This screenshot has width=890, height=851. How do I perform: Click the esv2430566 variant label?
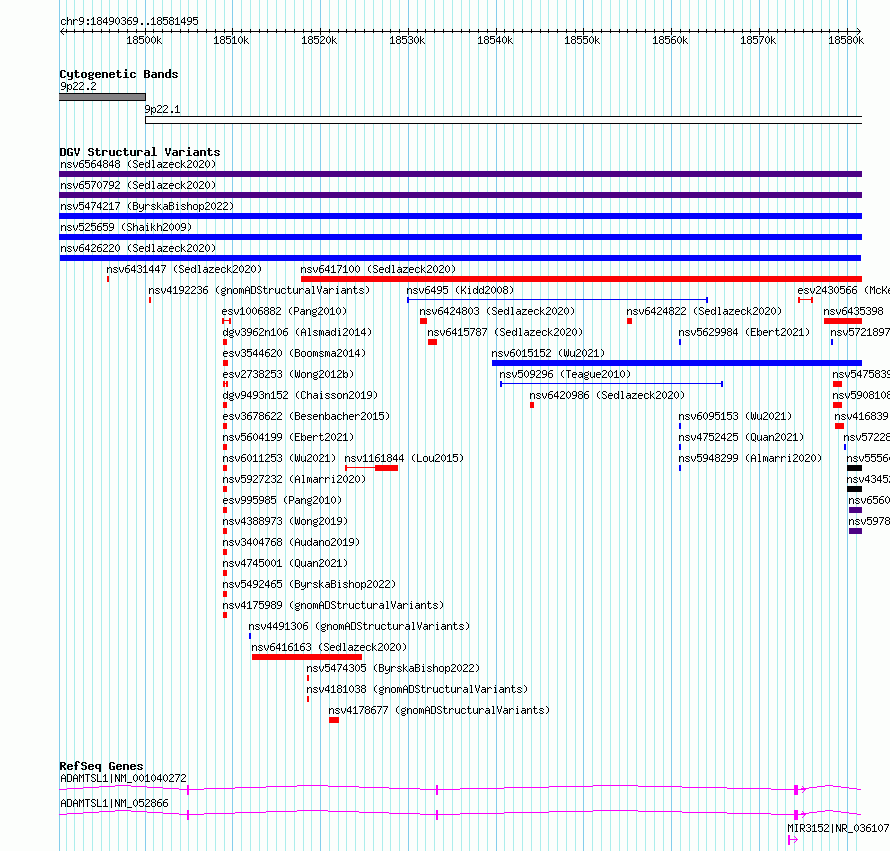[843, 290]
